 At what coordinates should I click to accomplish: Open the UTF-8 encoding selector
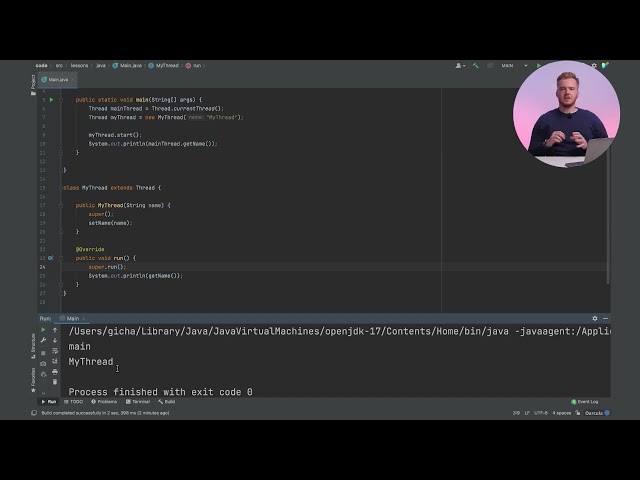[541, 413]
